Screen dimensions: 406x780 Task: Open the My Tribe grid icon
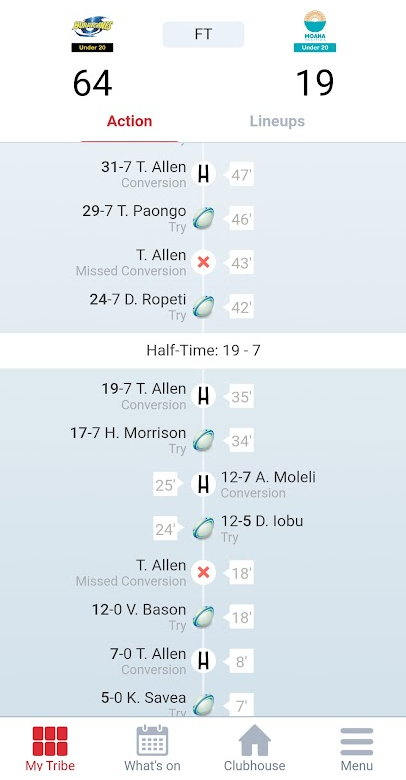(x=50, y=741)
